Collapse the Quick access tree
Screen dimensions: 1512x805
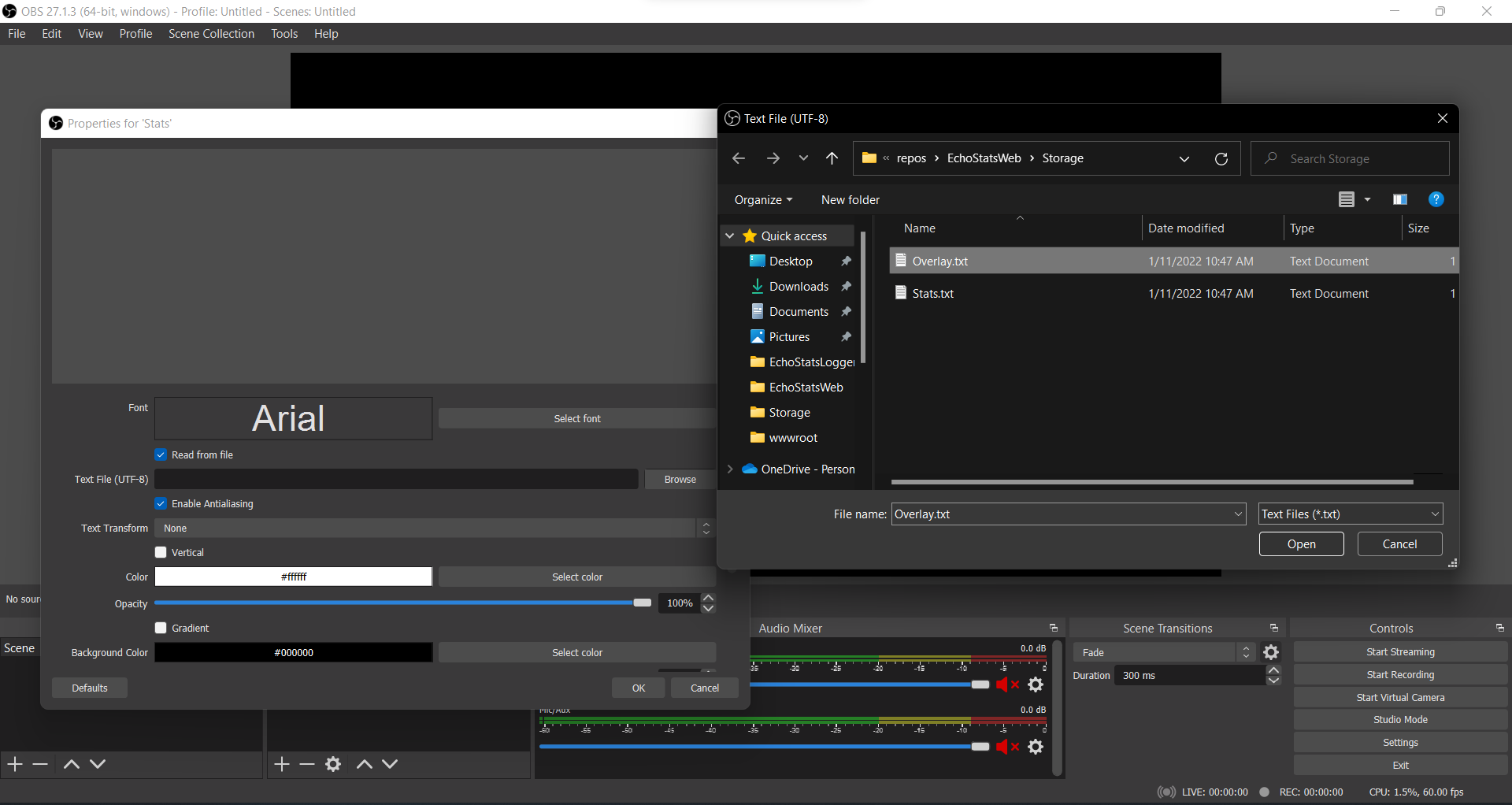[730, 236]
